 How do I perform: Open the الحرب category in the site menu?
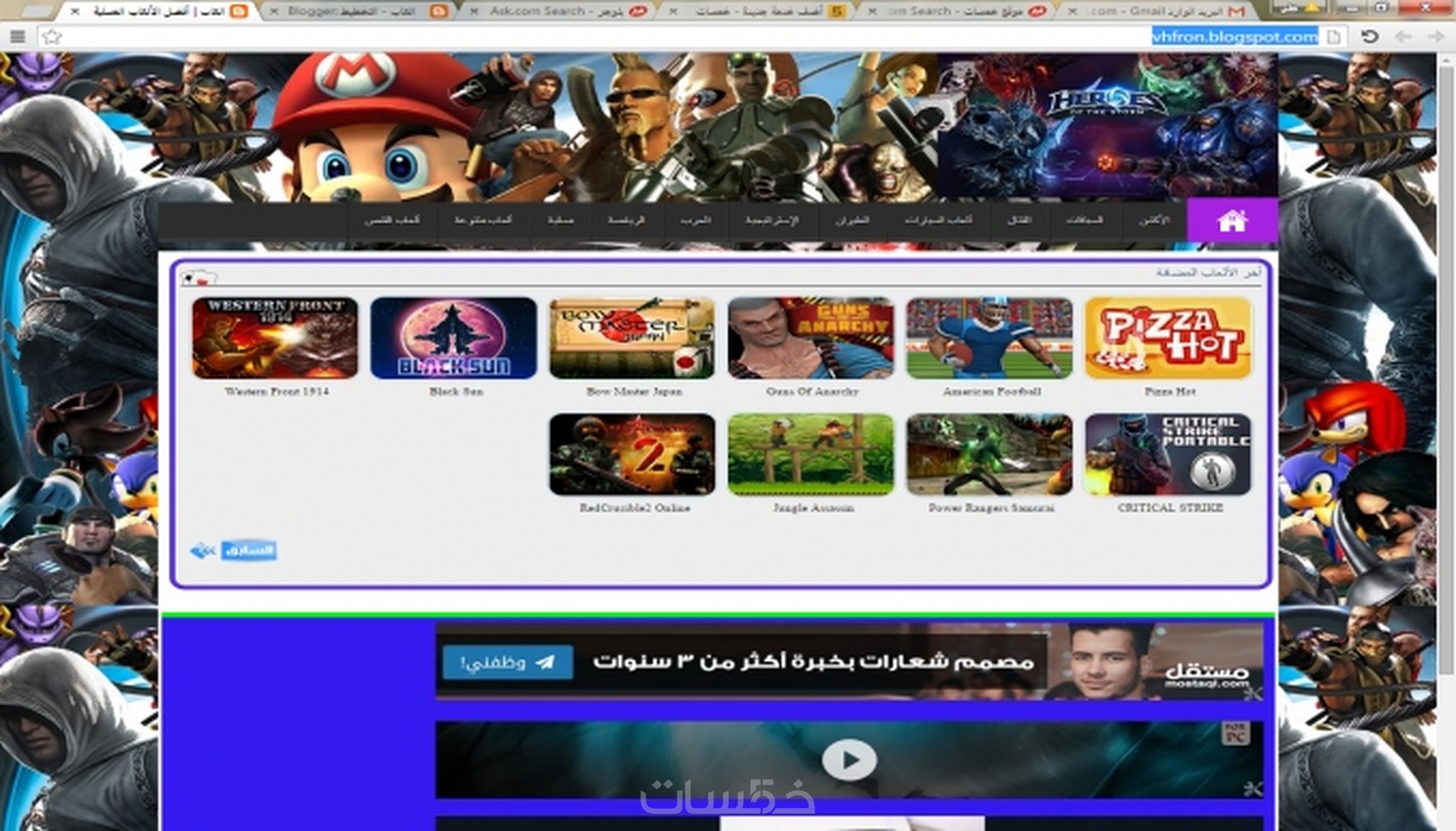pyautogui.click(x=695, y=220)
